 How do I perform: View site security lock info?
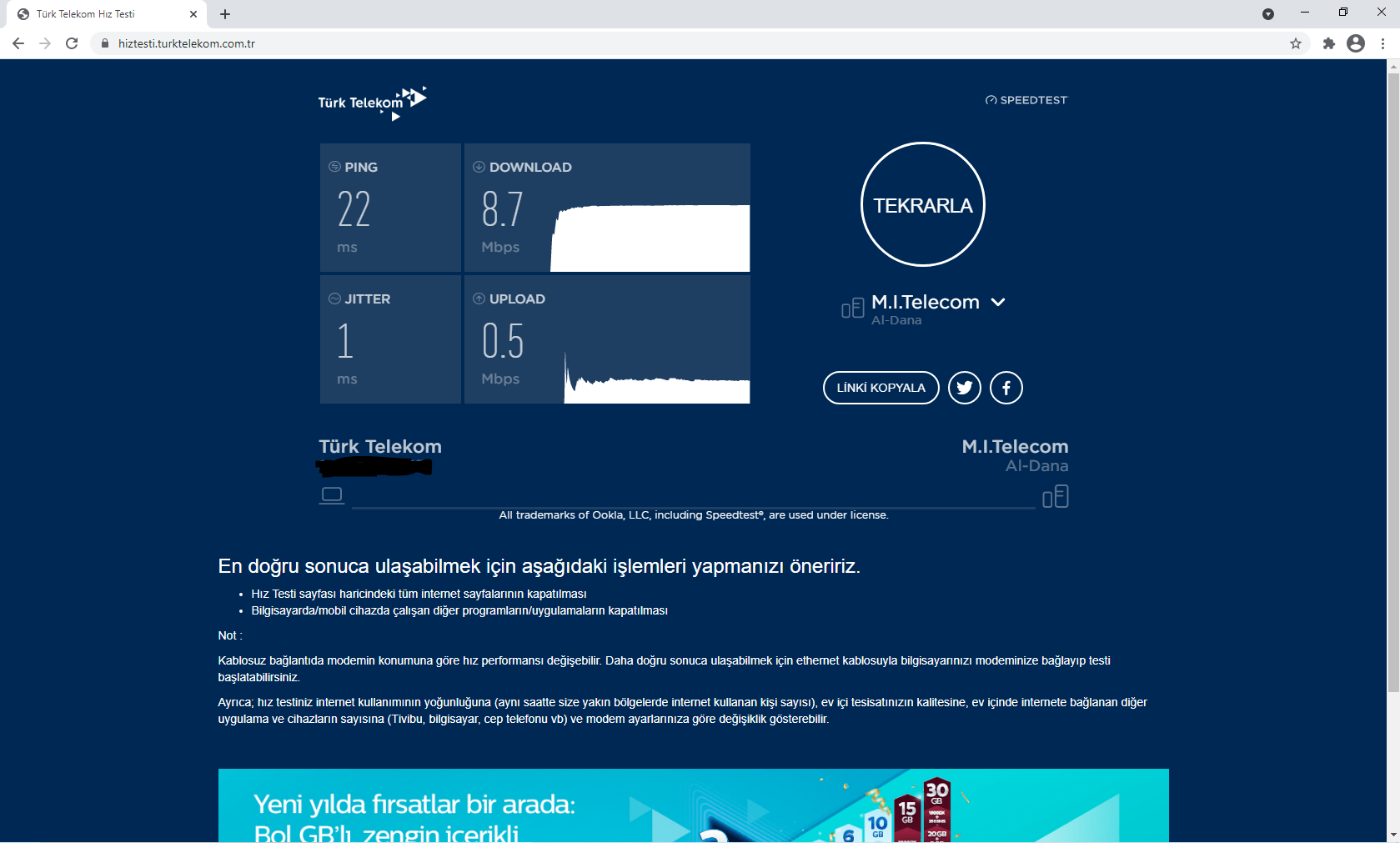(x=105, y=43)
